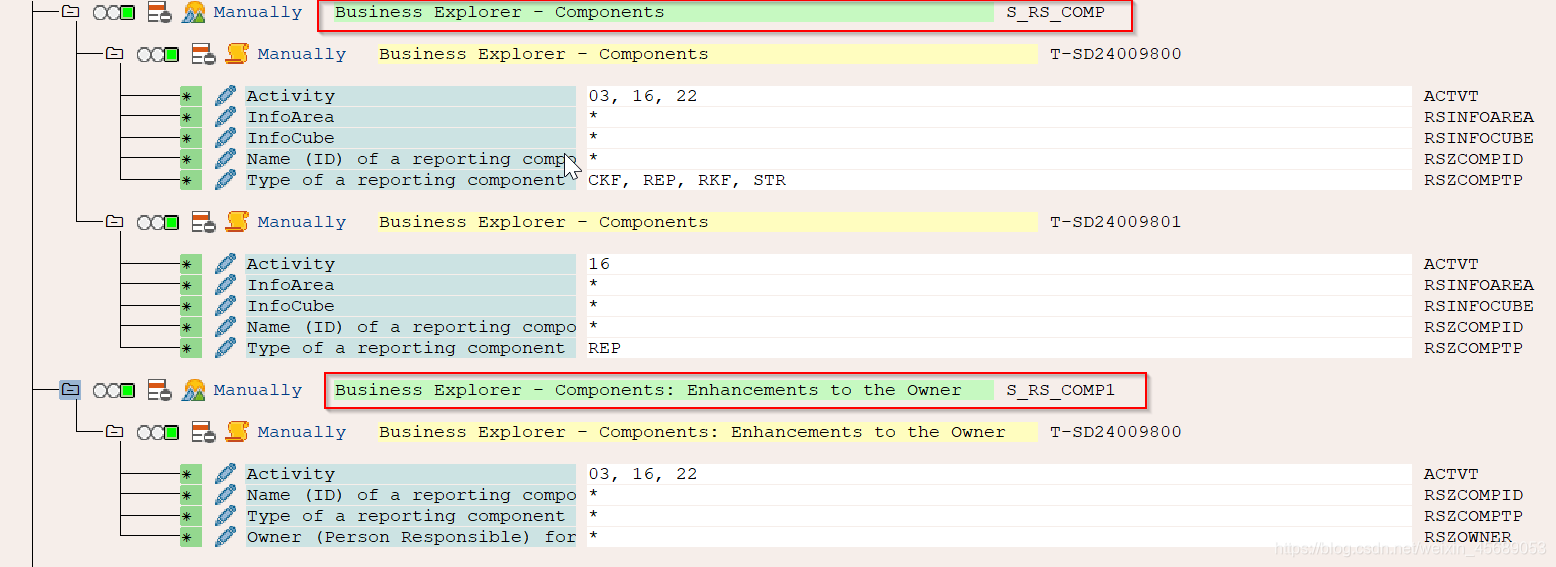Click 'InfoCube' label under T-SD24009801
The height and width of the screenshot is (567, 1556).
tap(411, 306)
